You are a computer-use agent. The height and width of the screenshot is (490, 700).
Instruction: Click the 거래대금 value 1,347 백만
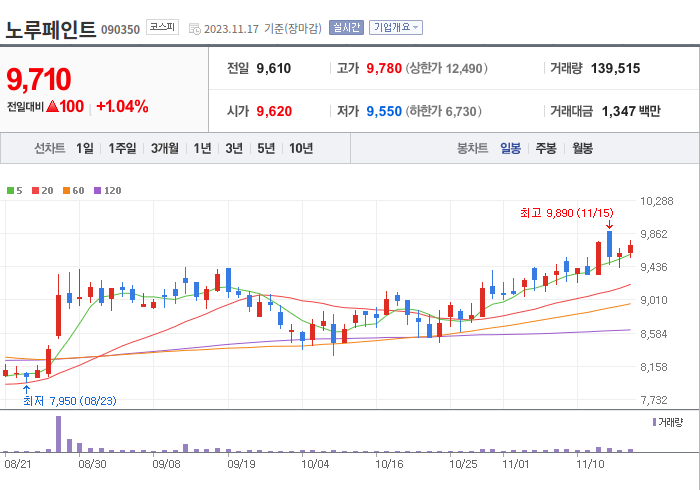pyautogui.click(x=631, y=111)
